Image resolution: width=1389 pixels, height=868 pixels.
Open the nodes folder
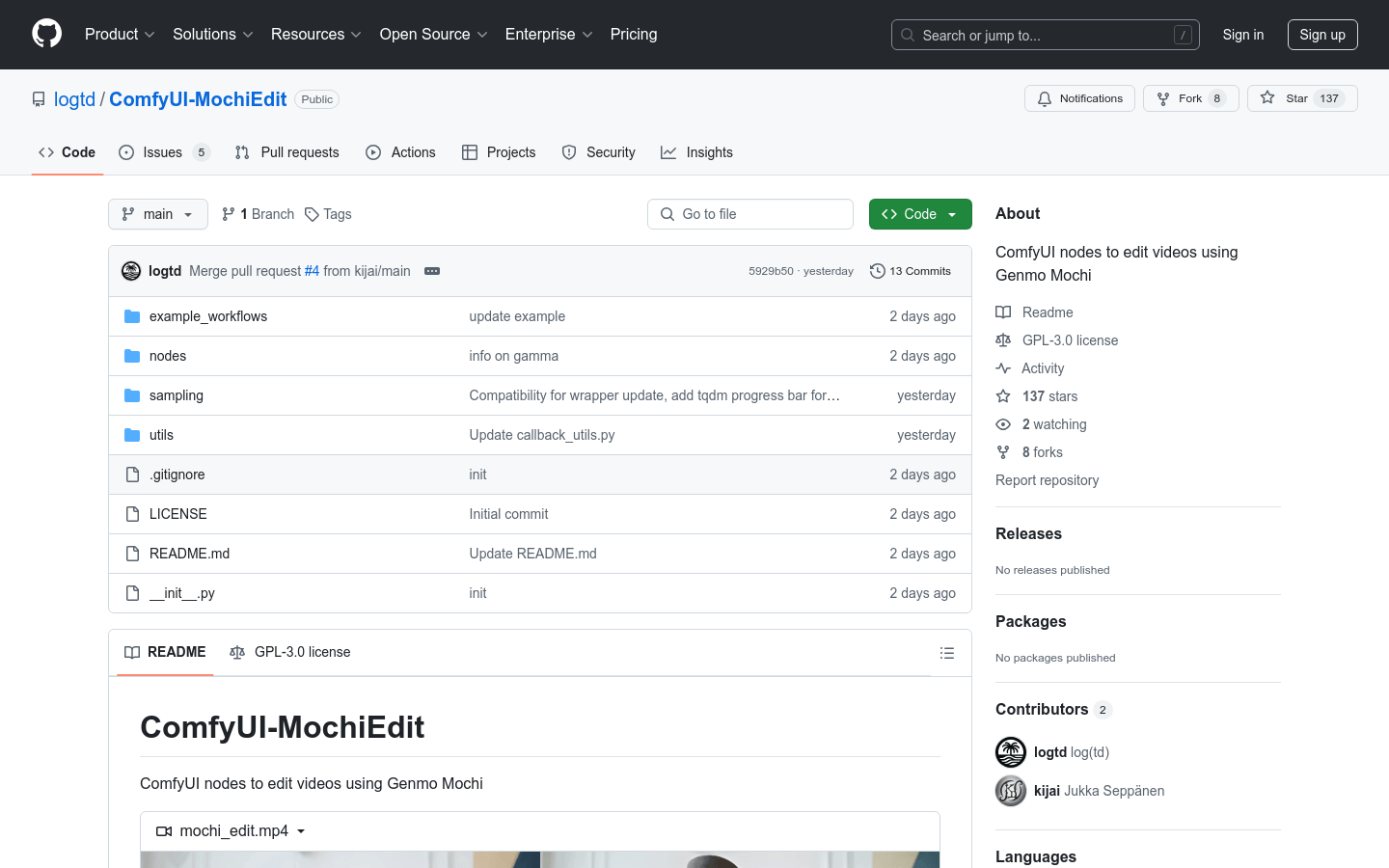tap(168, 356)
